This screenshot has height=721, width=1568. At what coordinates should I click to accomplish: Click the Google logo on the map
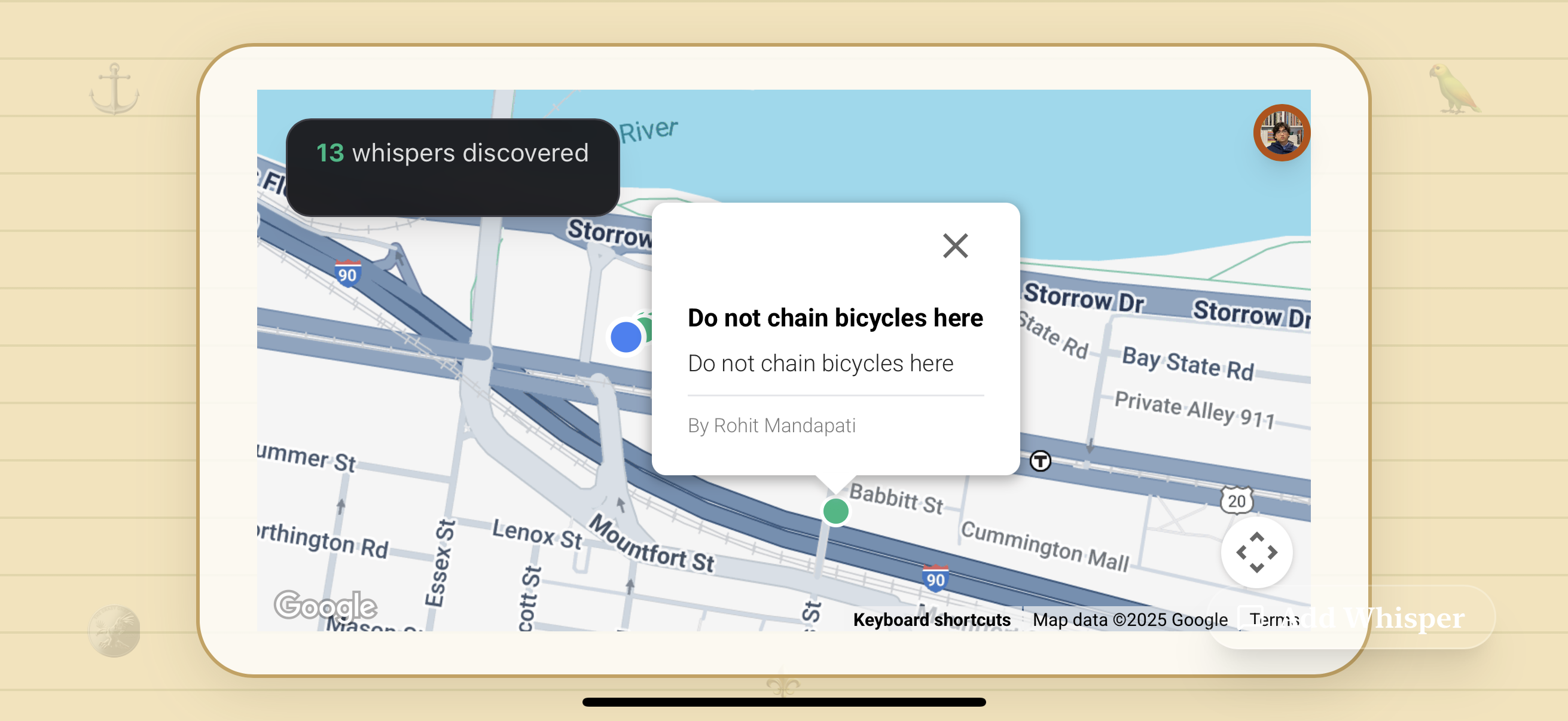point(325,606)
